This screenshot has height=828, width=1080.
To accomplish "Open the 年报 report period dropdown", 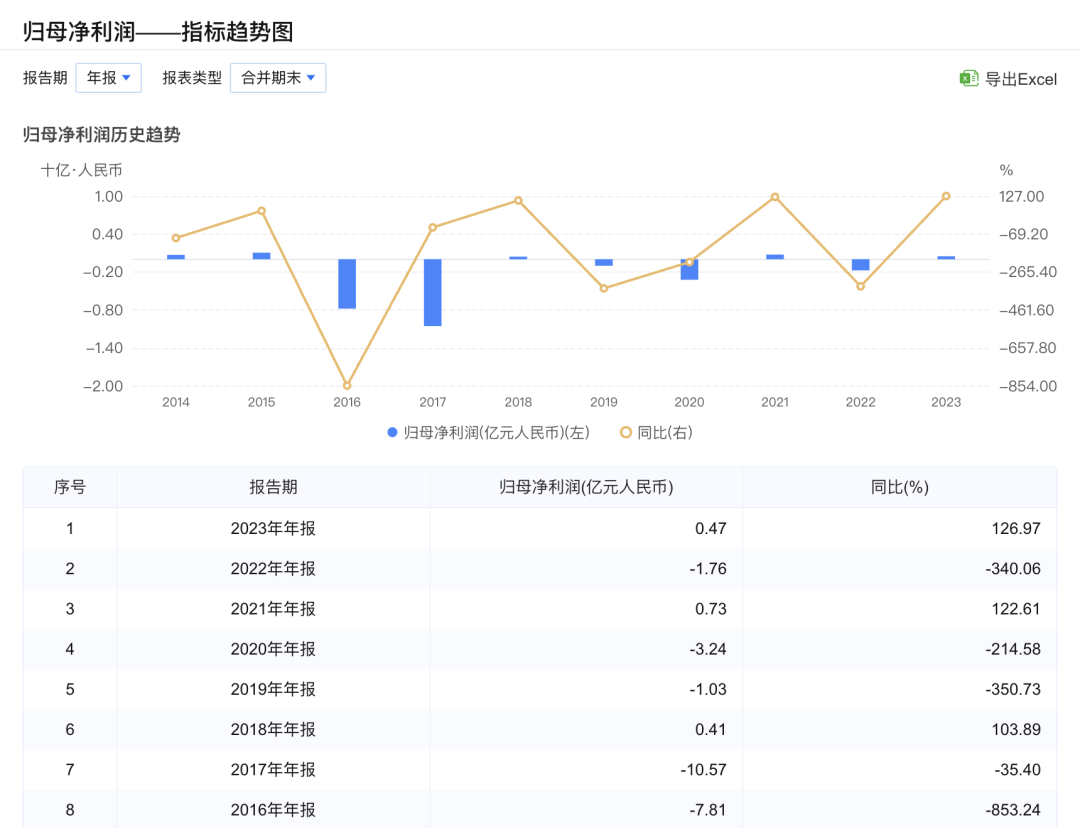I will 108,78.
